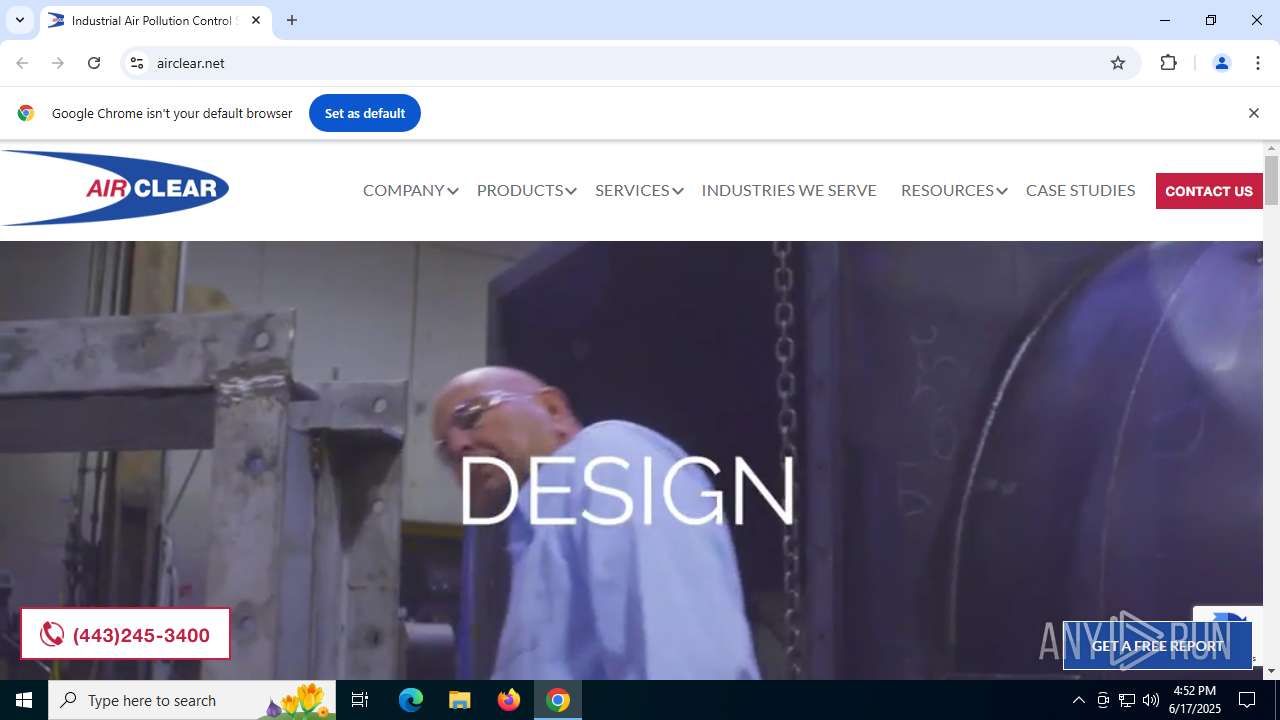
Task: Open the Windows Start menu
Action: (24, 700)
